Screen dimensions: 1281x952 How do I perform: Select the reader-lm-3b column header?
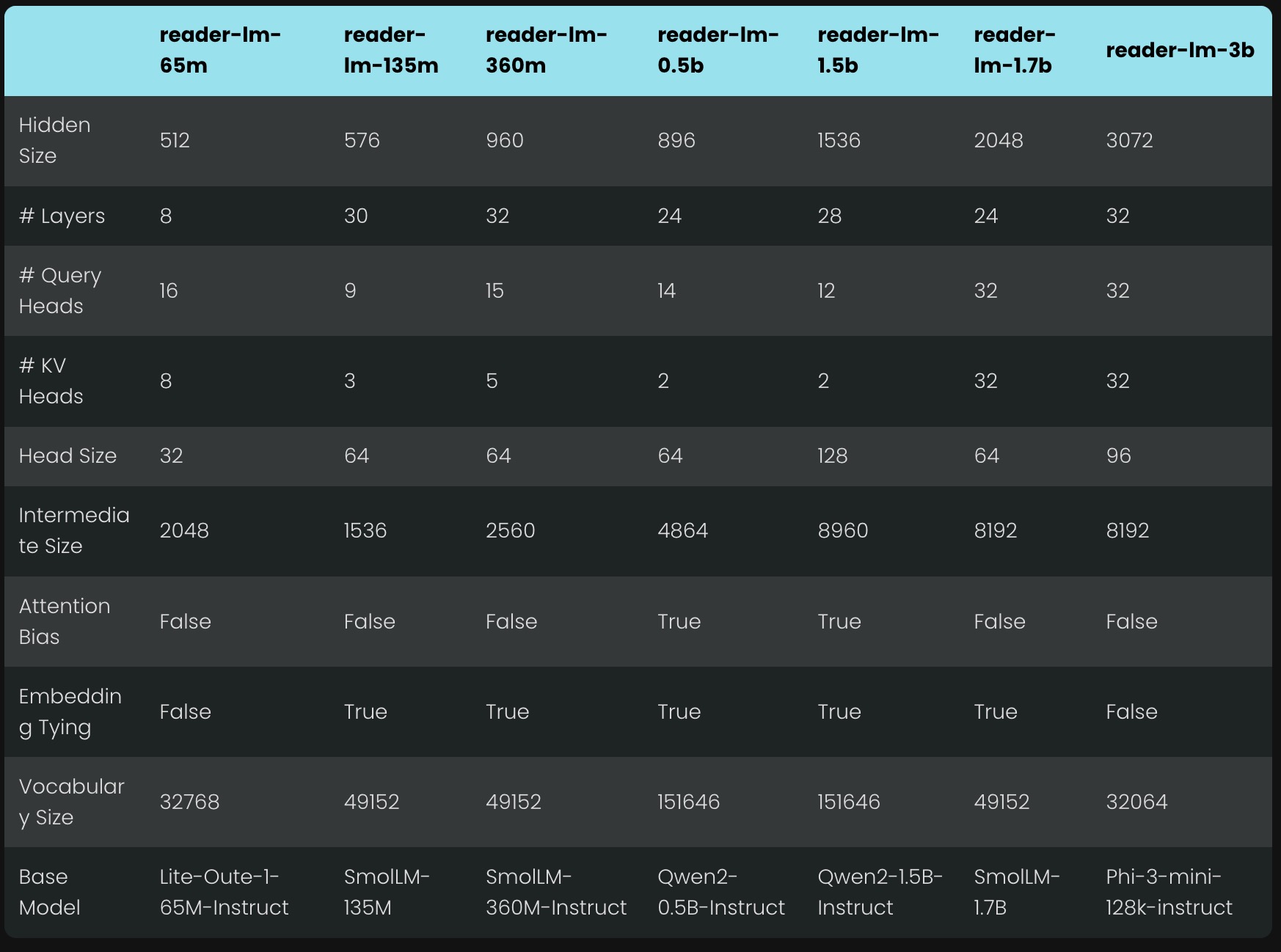(x=1180, y=50)
